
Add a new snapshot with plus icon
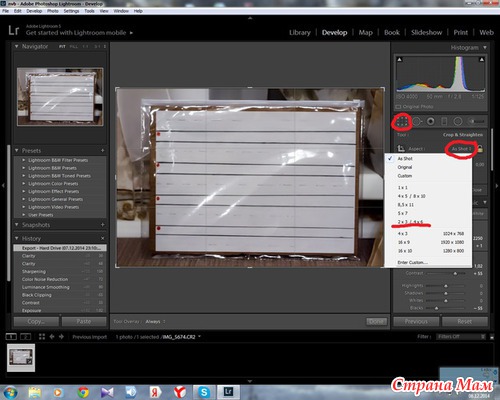click(x=103, y=225)
